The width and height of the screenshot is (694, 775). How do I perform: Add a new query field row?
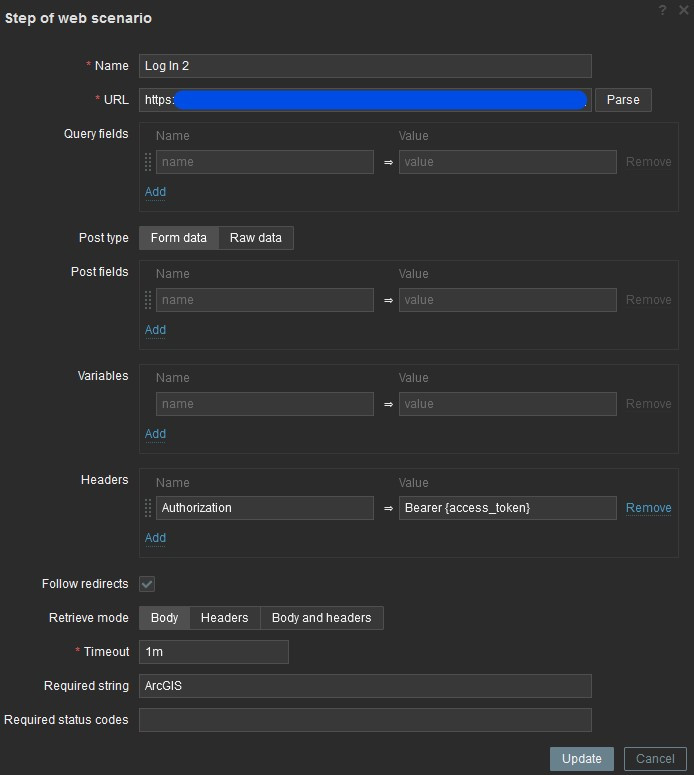tap(155, 192)
